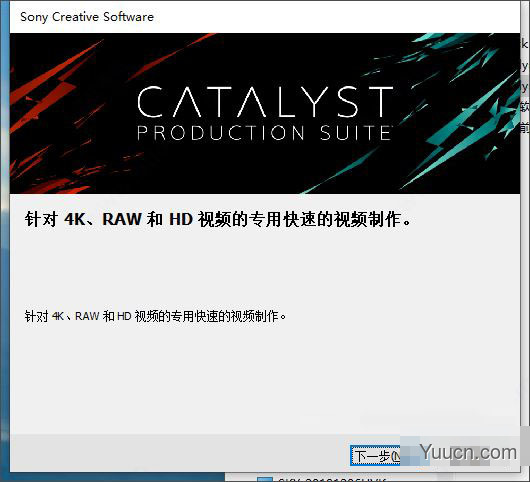530x482 pixels.
Task: Select the smaller 针对 4K、RAW 和 HD description line
Action: coord(155,316)
